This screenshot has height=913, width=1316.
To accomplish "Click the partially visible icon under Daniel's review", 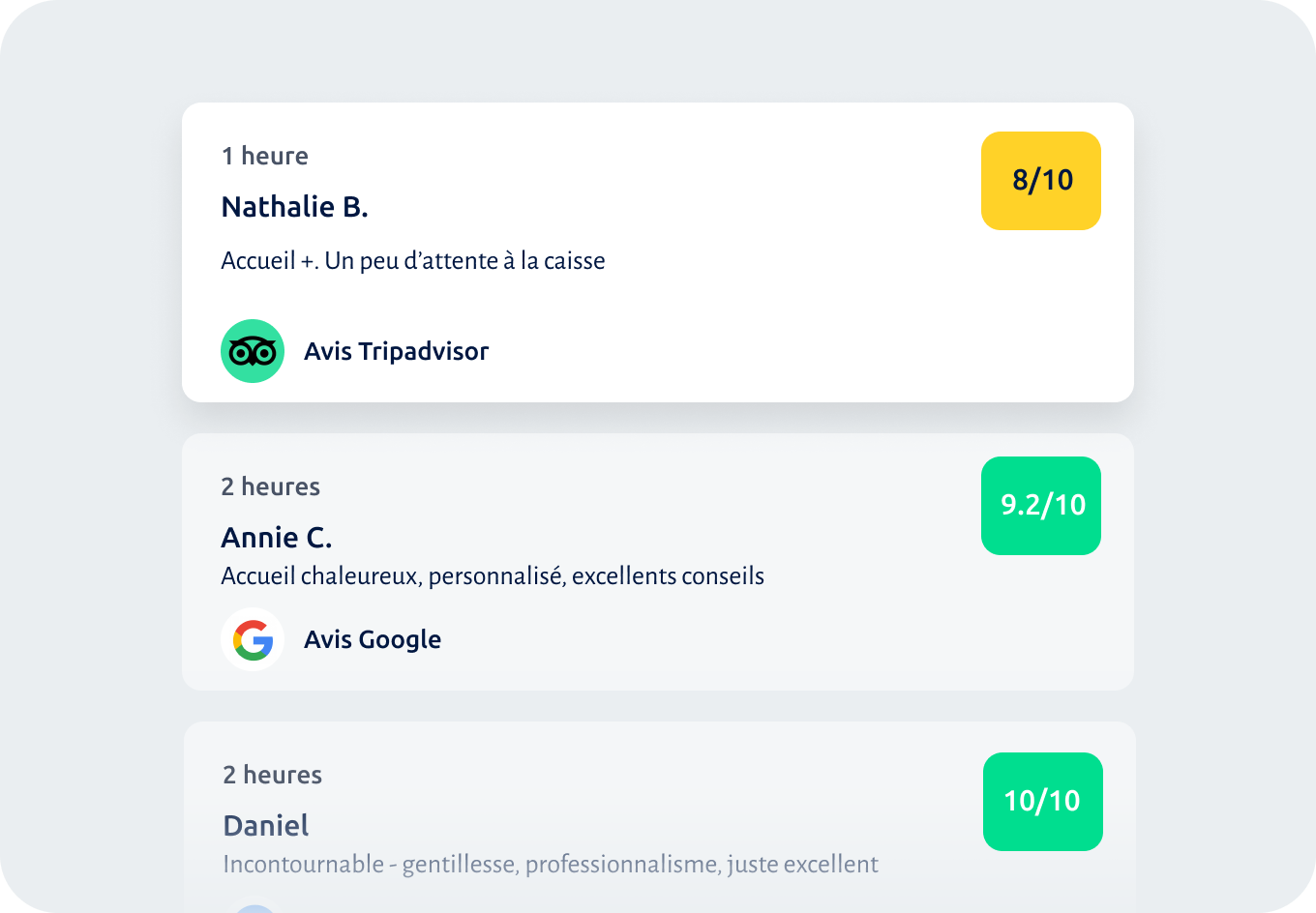I will (254, 908).
